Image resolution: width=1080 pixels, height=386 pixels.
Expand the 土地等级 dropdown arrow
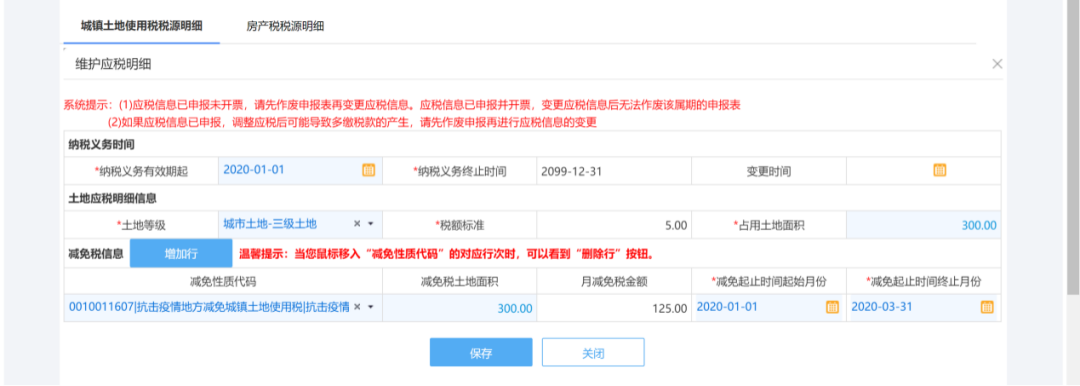coord(371,224)
